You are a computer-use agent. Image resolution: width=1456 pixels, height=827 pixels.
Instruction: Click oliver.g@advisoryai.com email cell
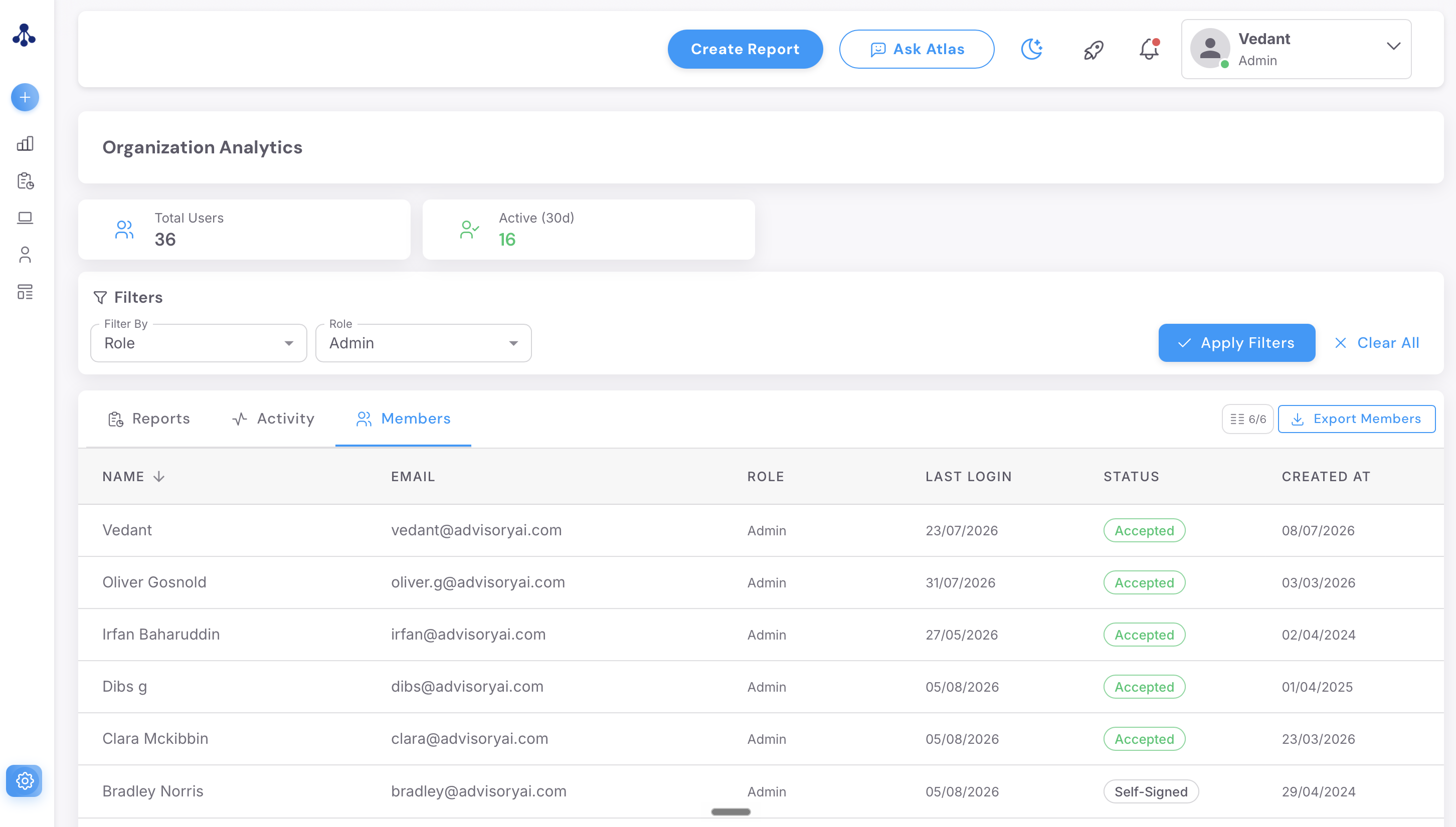[x=478, y=582]
